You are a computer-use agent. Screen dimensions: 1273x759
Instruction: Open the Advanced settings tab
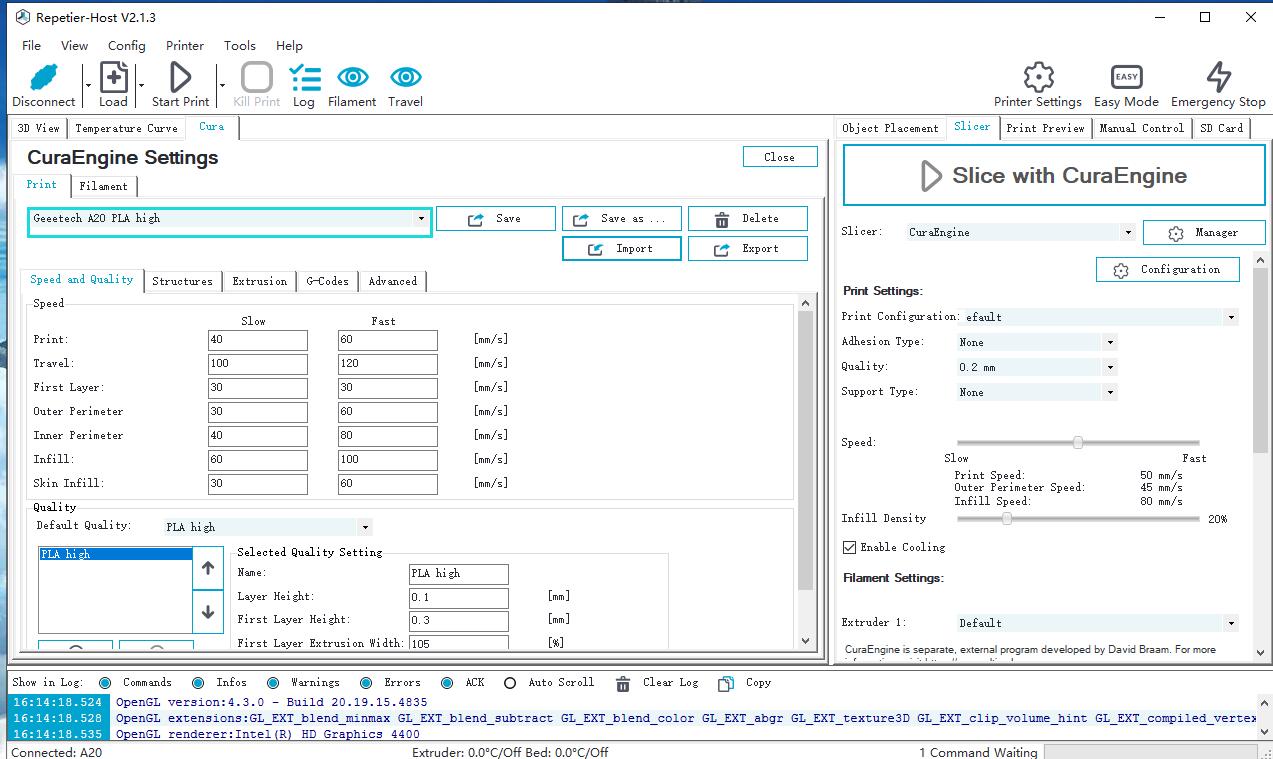coord(393,282)
